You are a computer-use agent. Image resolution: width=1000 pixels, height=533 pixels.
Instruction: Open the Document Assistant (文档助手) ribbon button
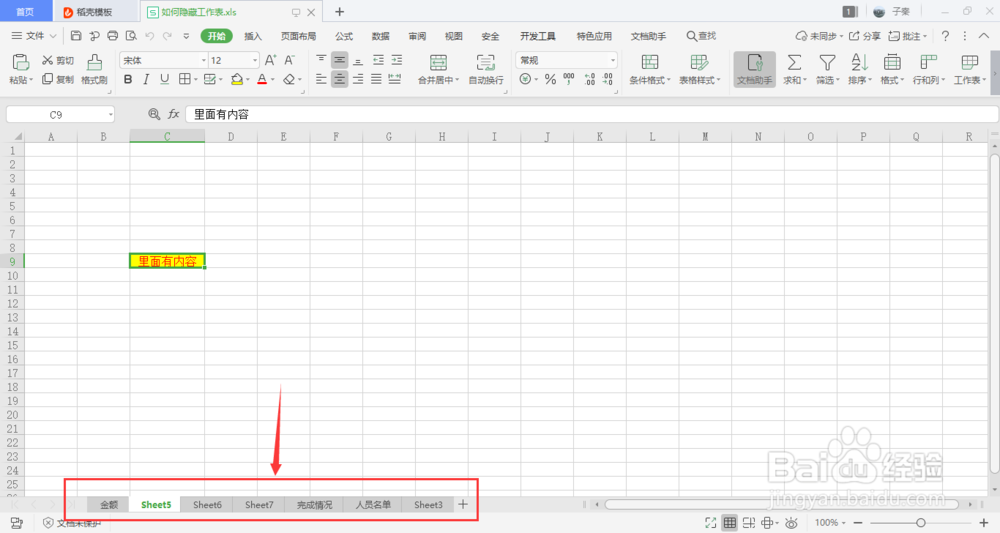tap(754, 69)
